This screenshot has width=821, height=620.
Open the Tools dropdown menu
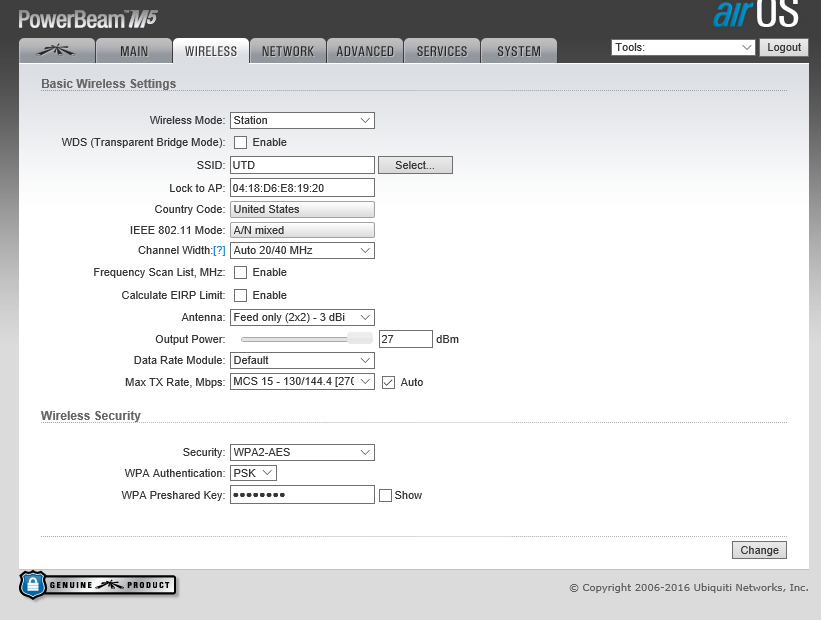(x=683, y=47)
